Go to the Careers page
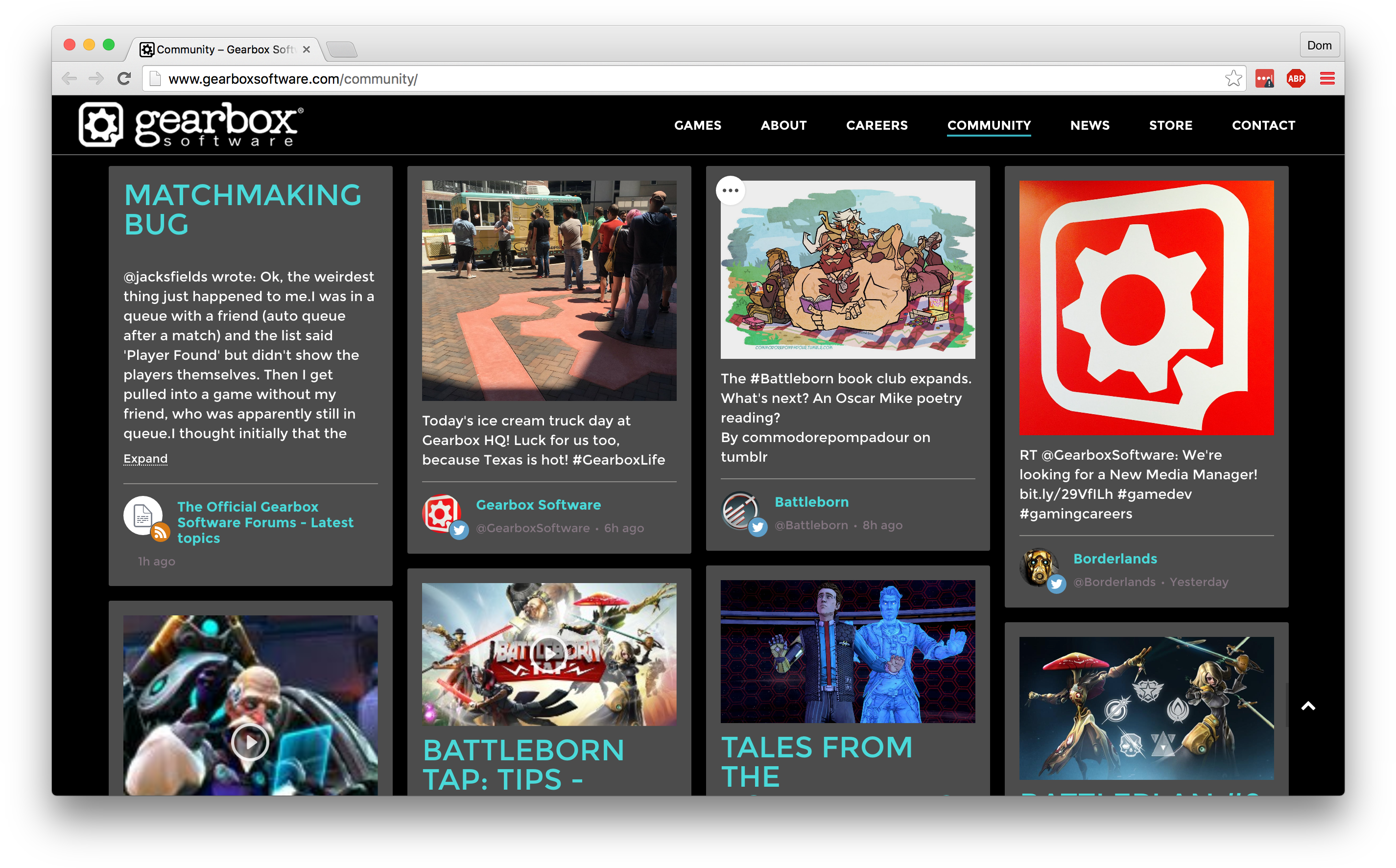This screenshot has height=868, width=1396. tap(876, 125)
